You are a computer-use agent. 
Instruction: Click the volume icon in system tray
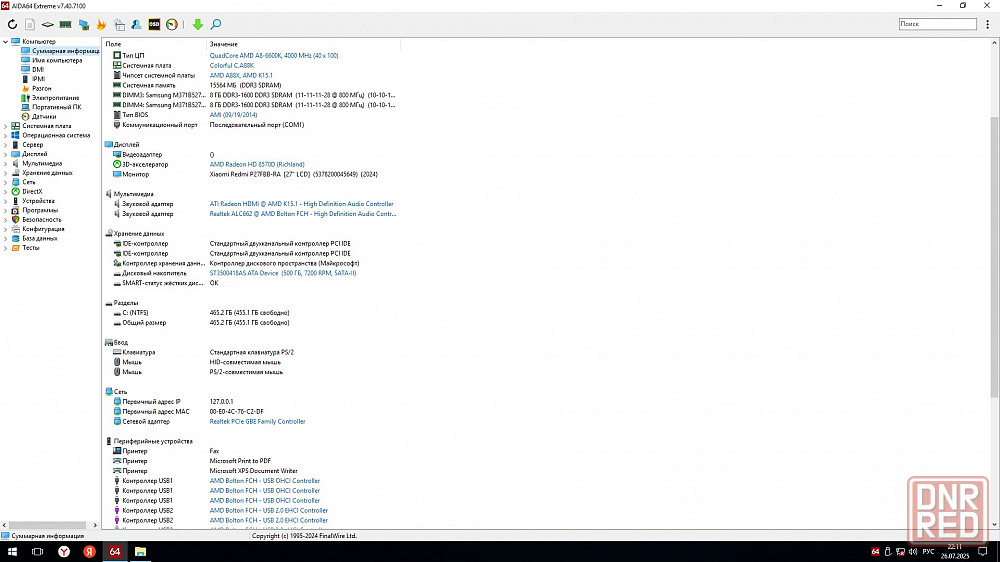coord(913,552)
